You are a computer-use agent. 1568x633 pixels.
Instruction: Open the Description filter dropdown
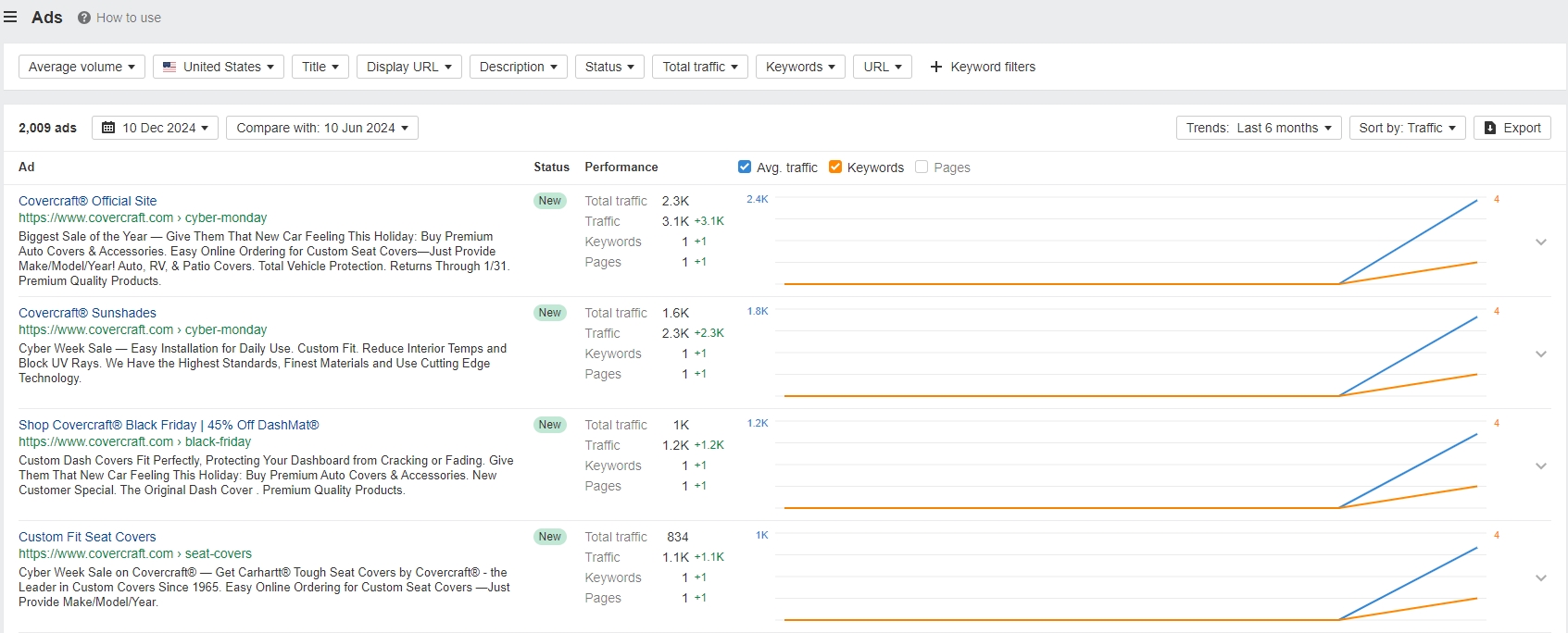click(519, 67)
